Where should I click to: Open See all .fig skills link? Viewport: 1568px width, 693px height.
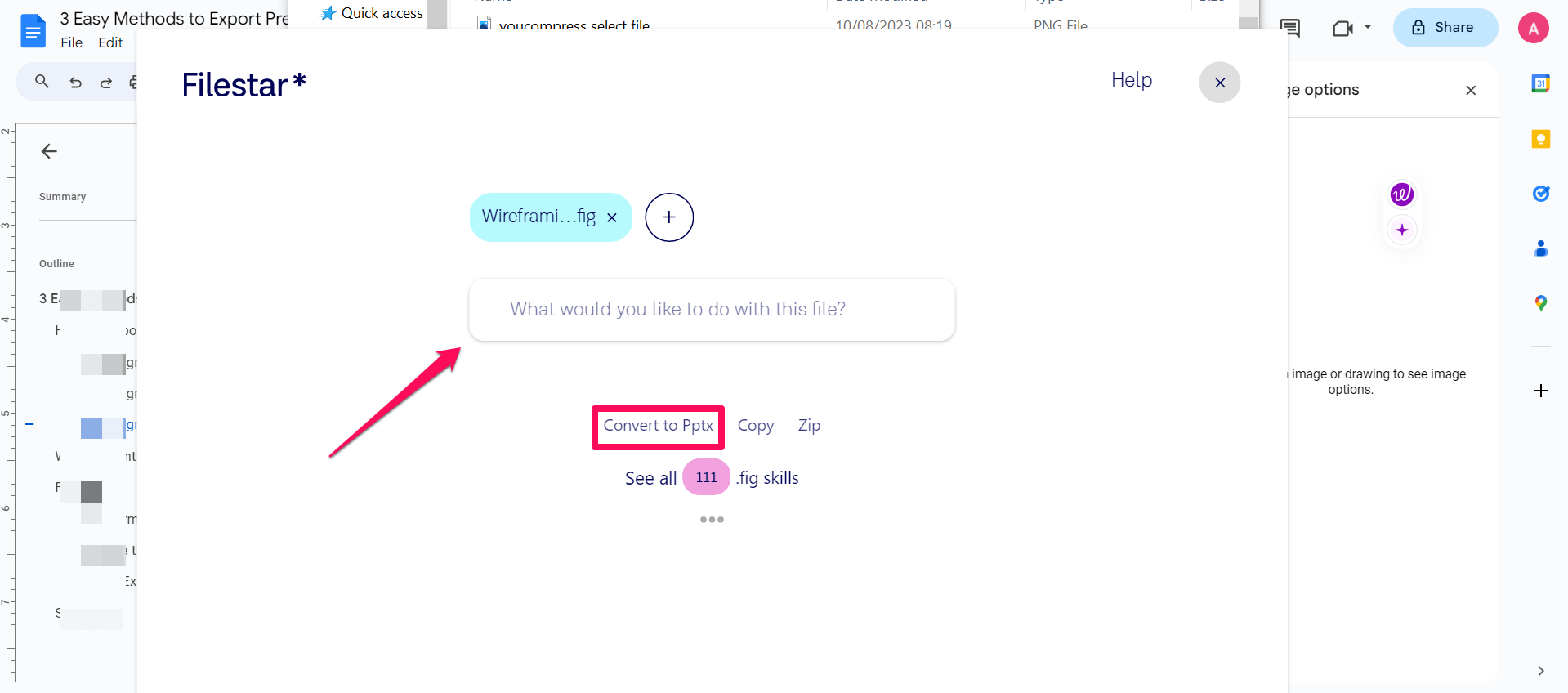coord(712,478)
